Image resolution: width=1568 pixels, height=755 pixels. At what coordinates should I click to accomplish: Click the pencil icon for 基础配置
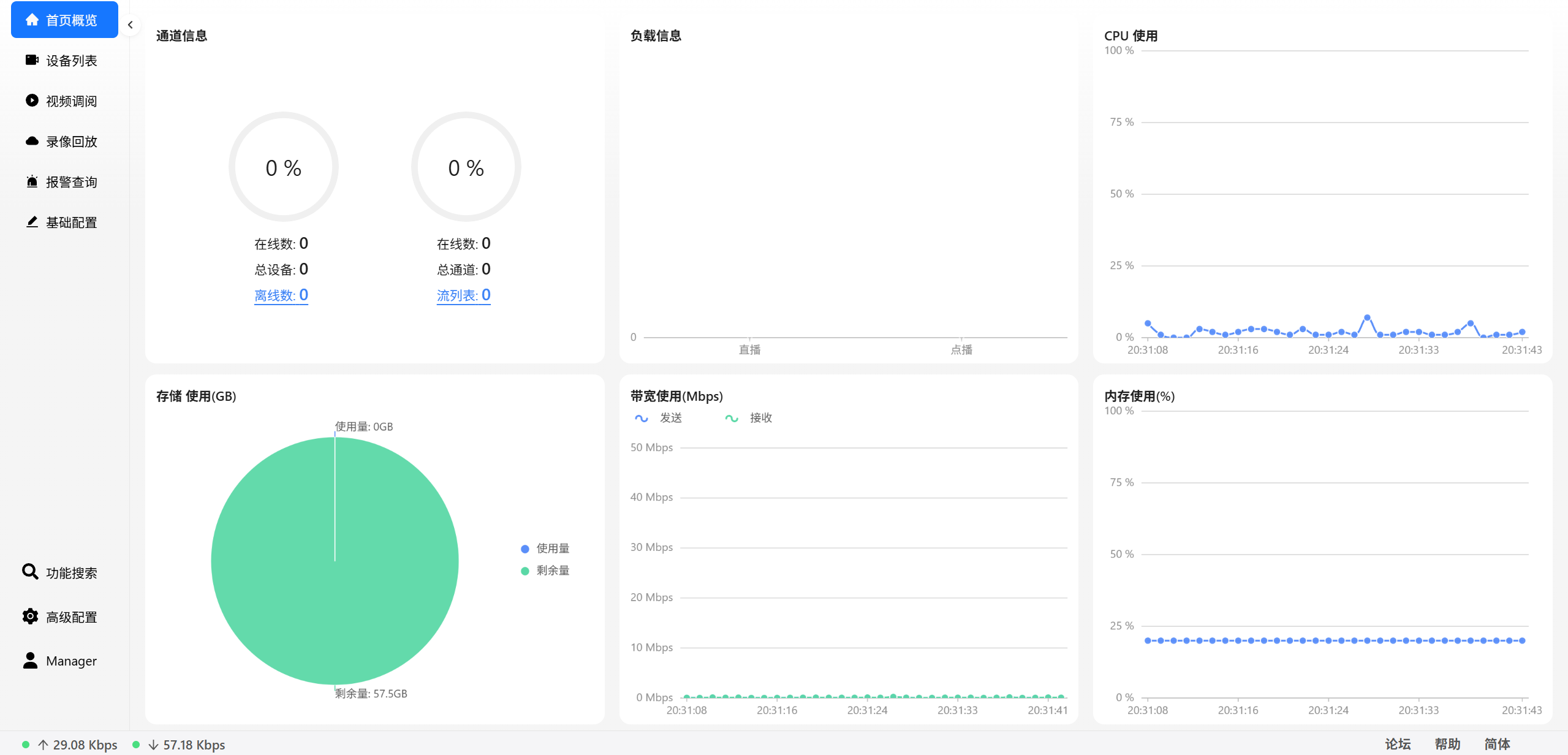[32, 222]
